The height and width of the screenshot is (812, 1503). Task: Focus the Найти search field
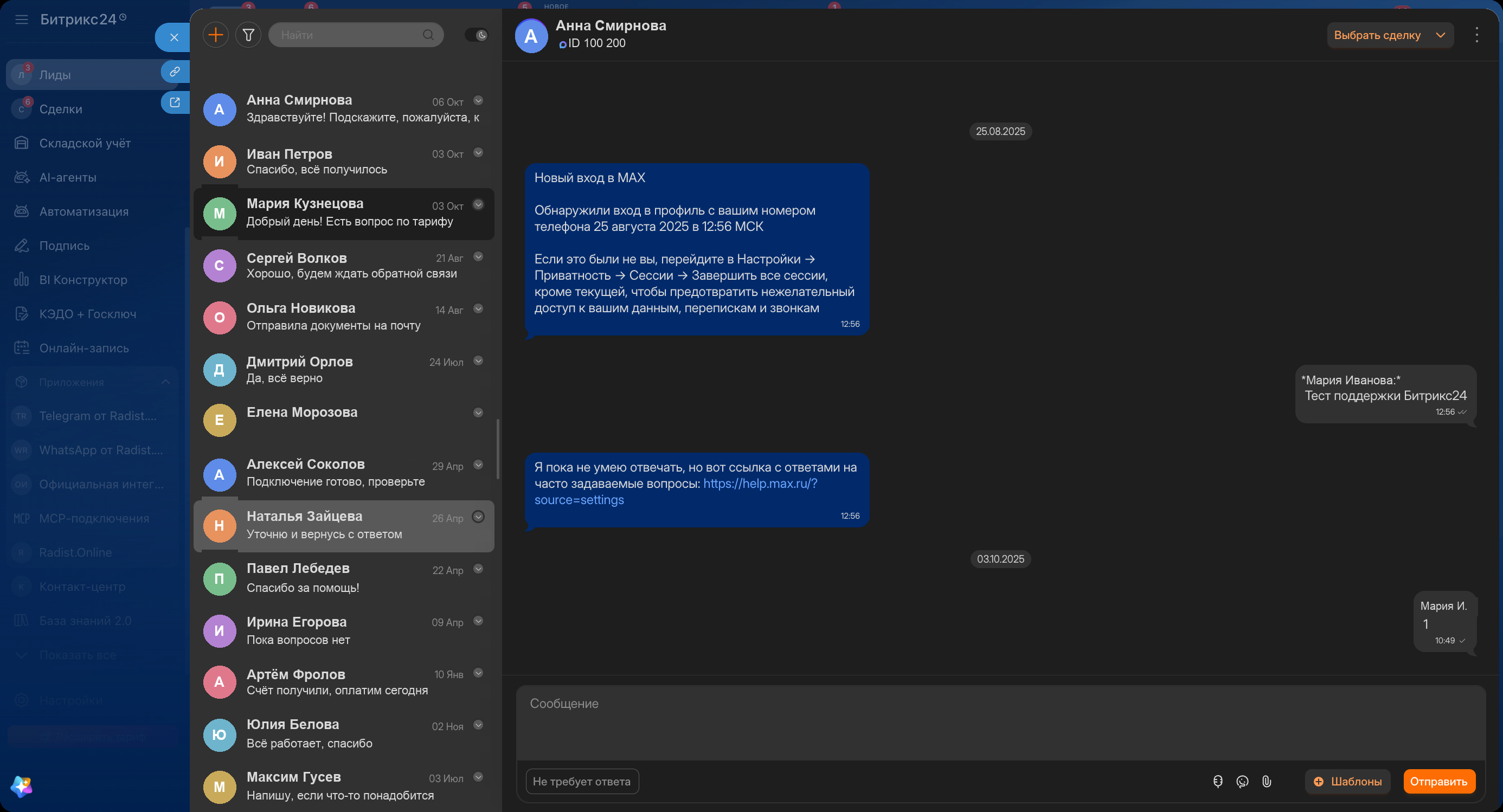tap(356, 35)
